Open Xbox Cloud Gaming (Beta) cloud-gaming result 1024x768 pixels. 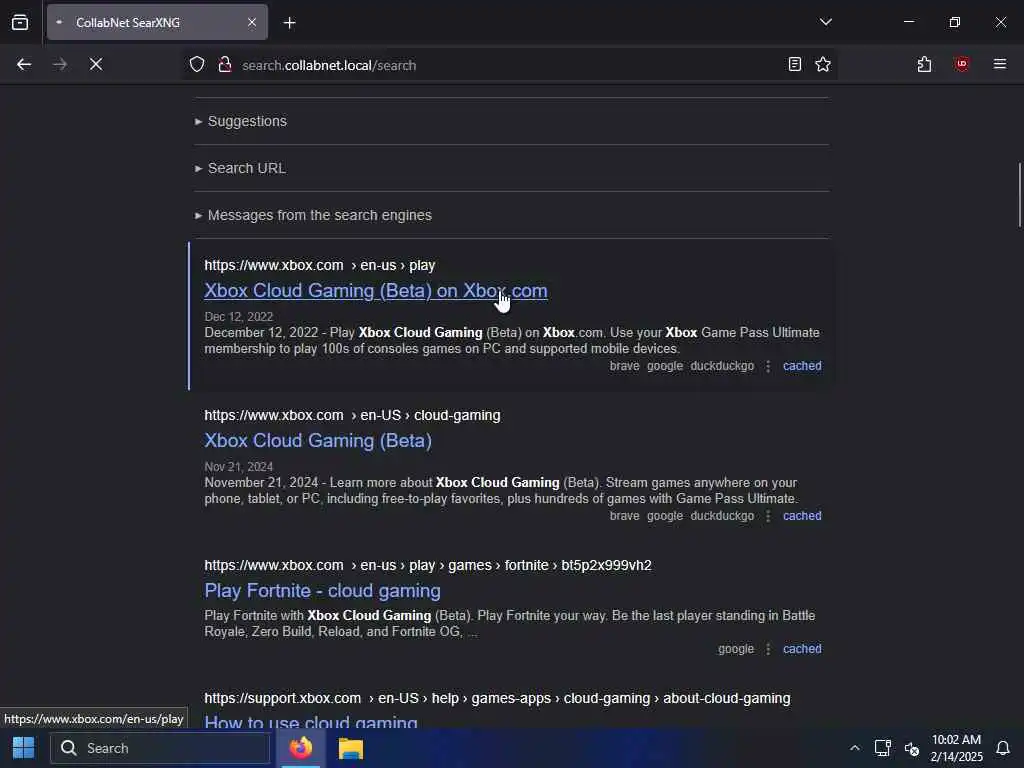click(318, 441)
